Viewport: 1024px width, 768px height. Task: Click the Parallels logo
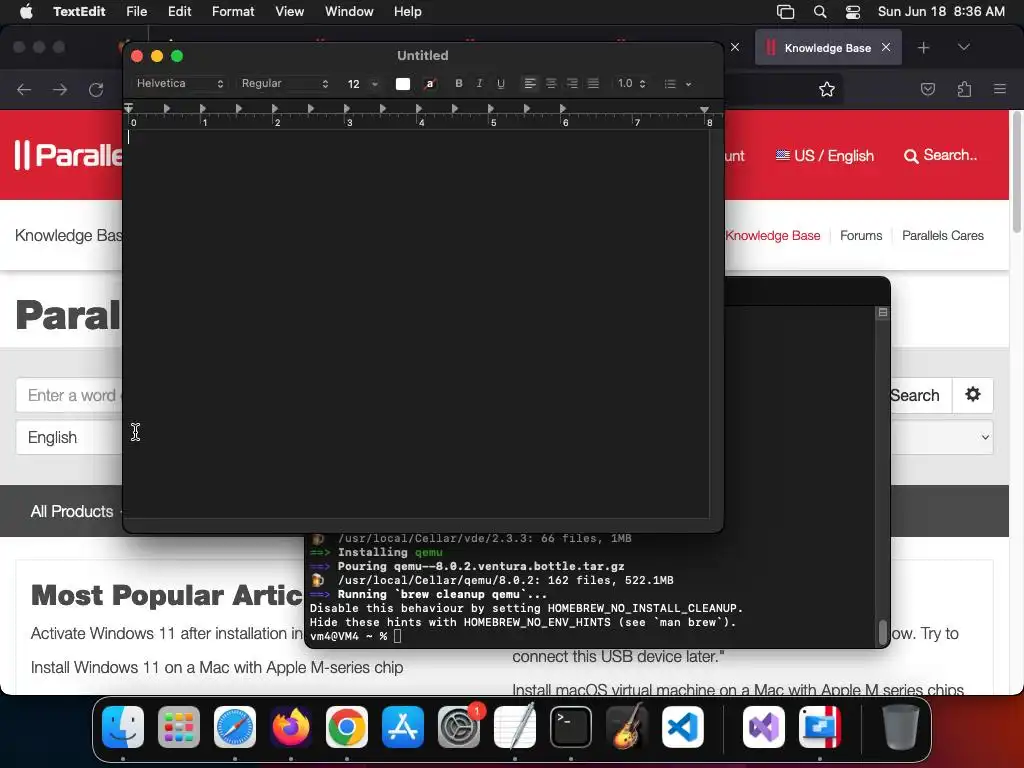(x=69, y=155)
